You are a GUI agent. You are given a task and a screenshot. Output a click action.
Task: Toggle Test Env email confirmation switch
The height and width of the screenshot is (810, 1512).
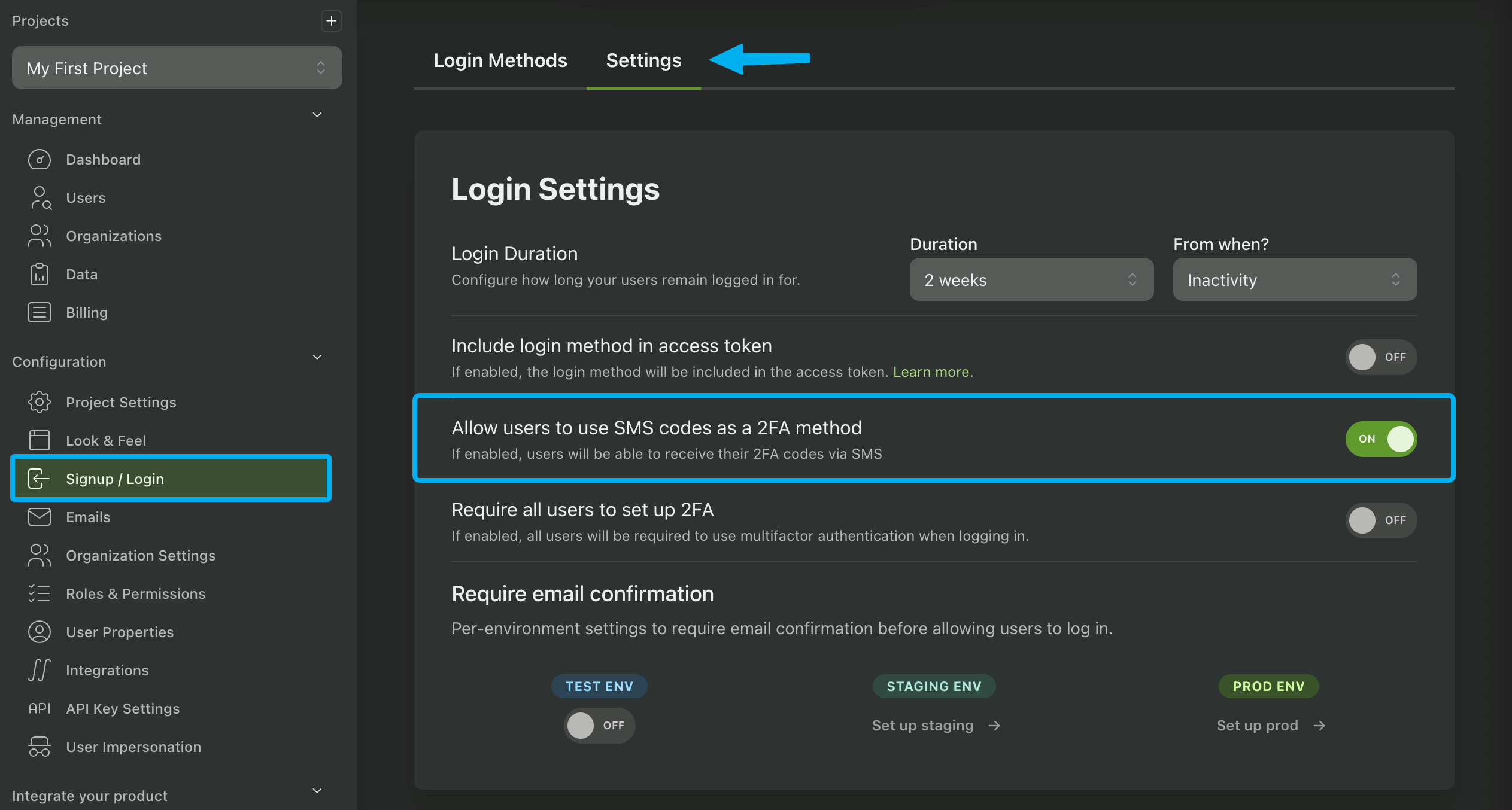[x=599, y=726]
